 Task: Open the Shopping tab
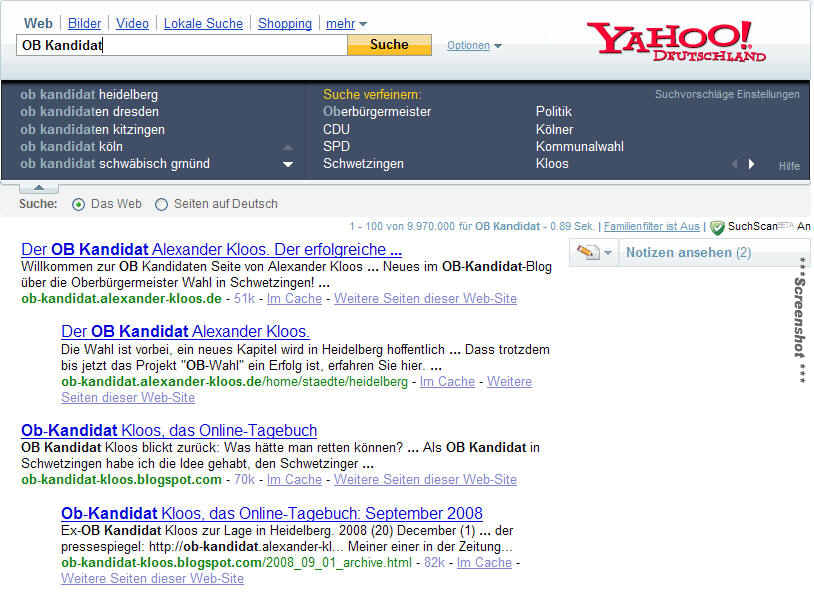pos(284,23)
